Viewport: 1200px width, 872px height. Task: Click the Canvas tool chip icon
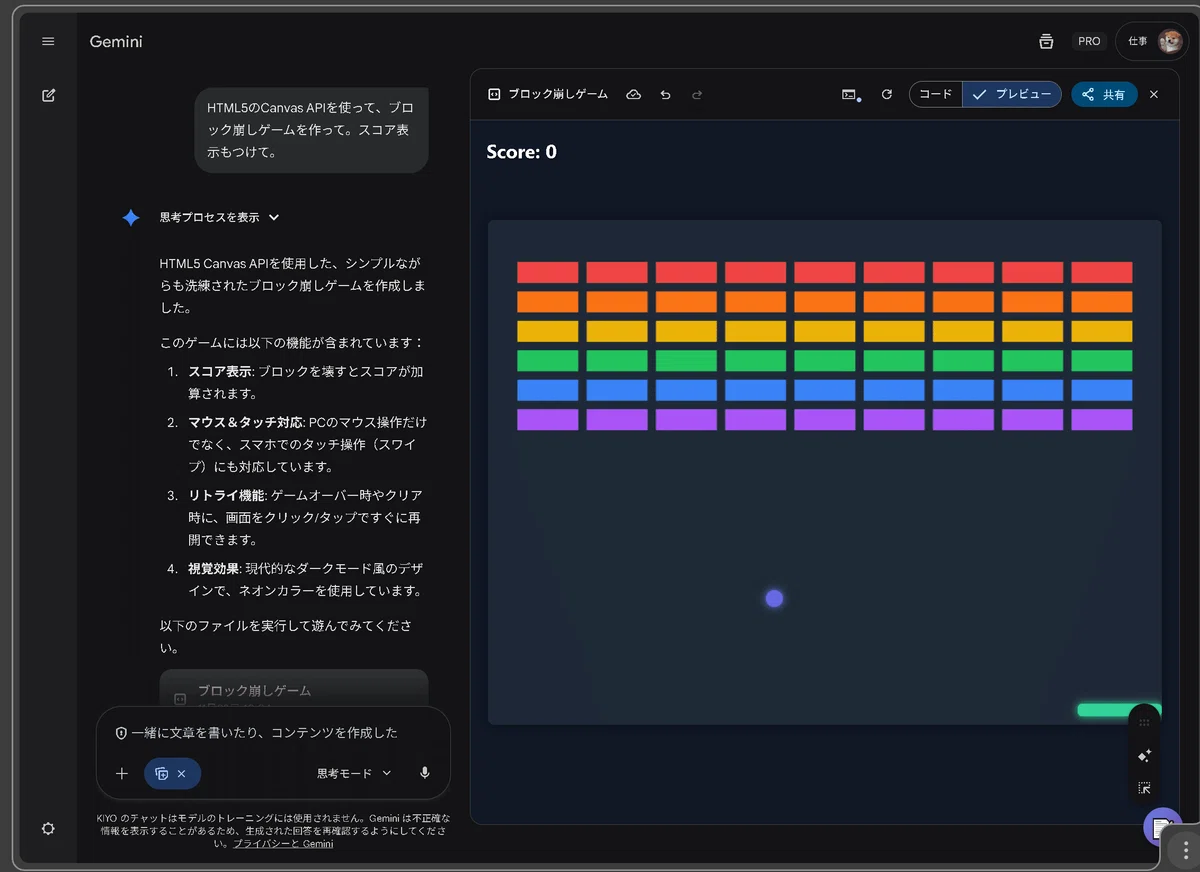coord(162,773)
